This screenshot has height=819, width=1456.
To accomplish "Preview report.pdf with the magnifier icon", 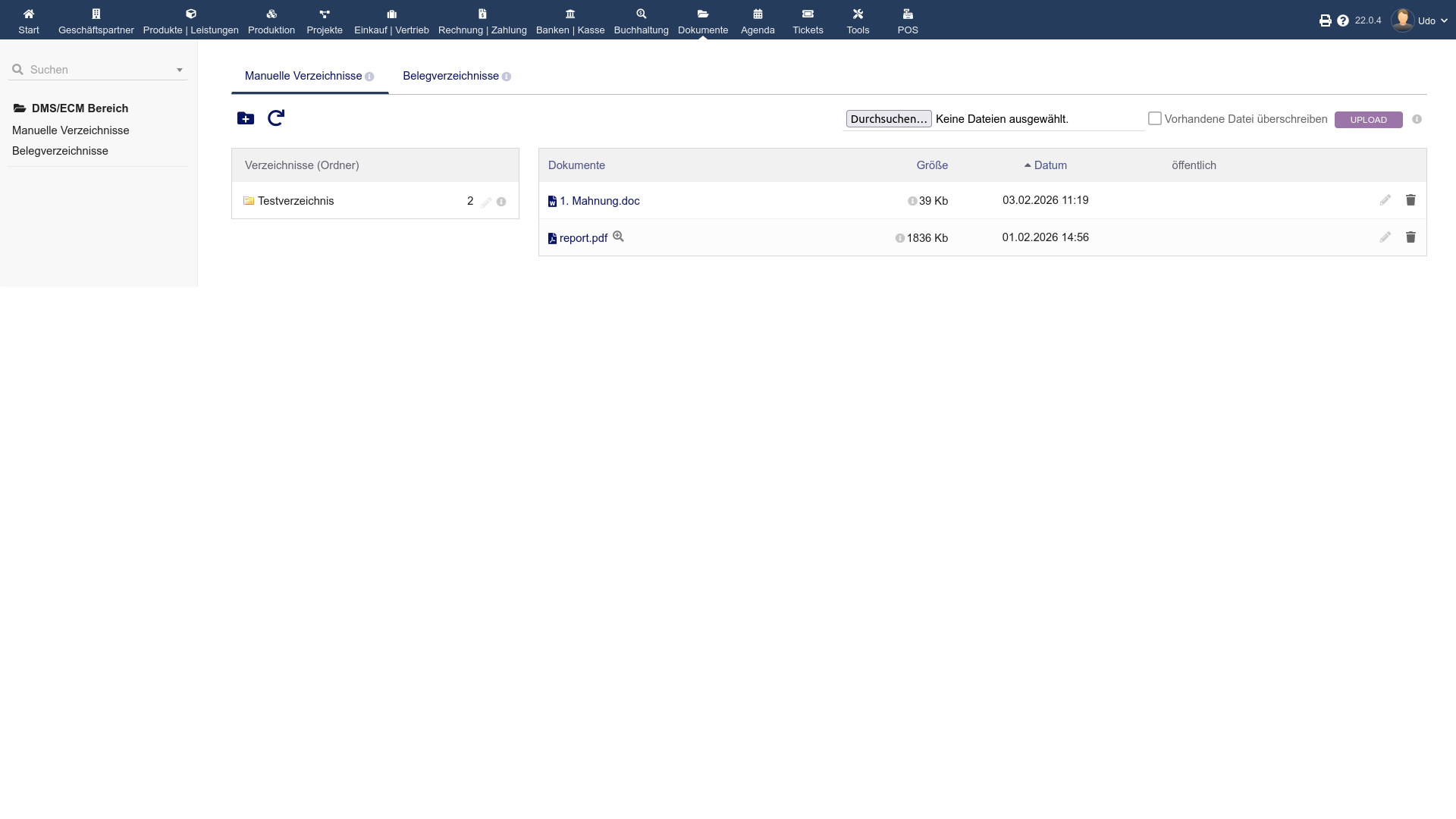I will (x=618, y=237).
